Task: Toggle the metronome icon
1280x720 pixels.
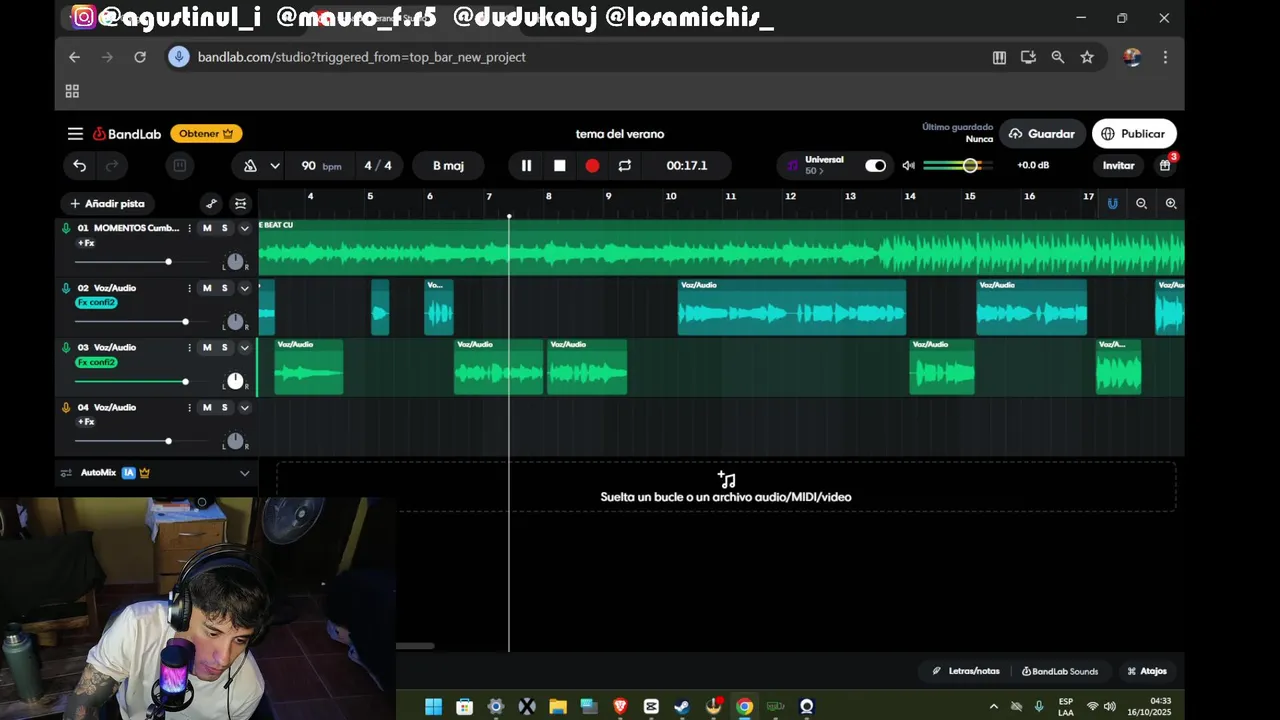Action: click(250, 166)
